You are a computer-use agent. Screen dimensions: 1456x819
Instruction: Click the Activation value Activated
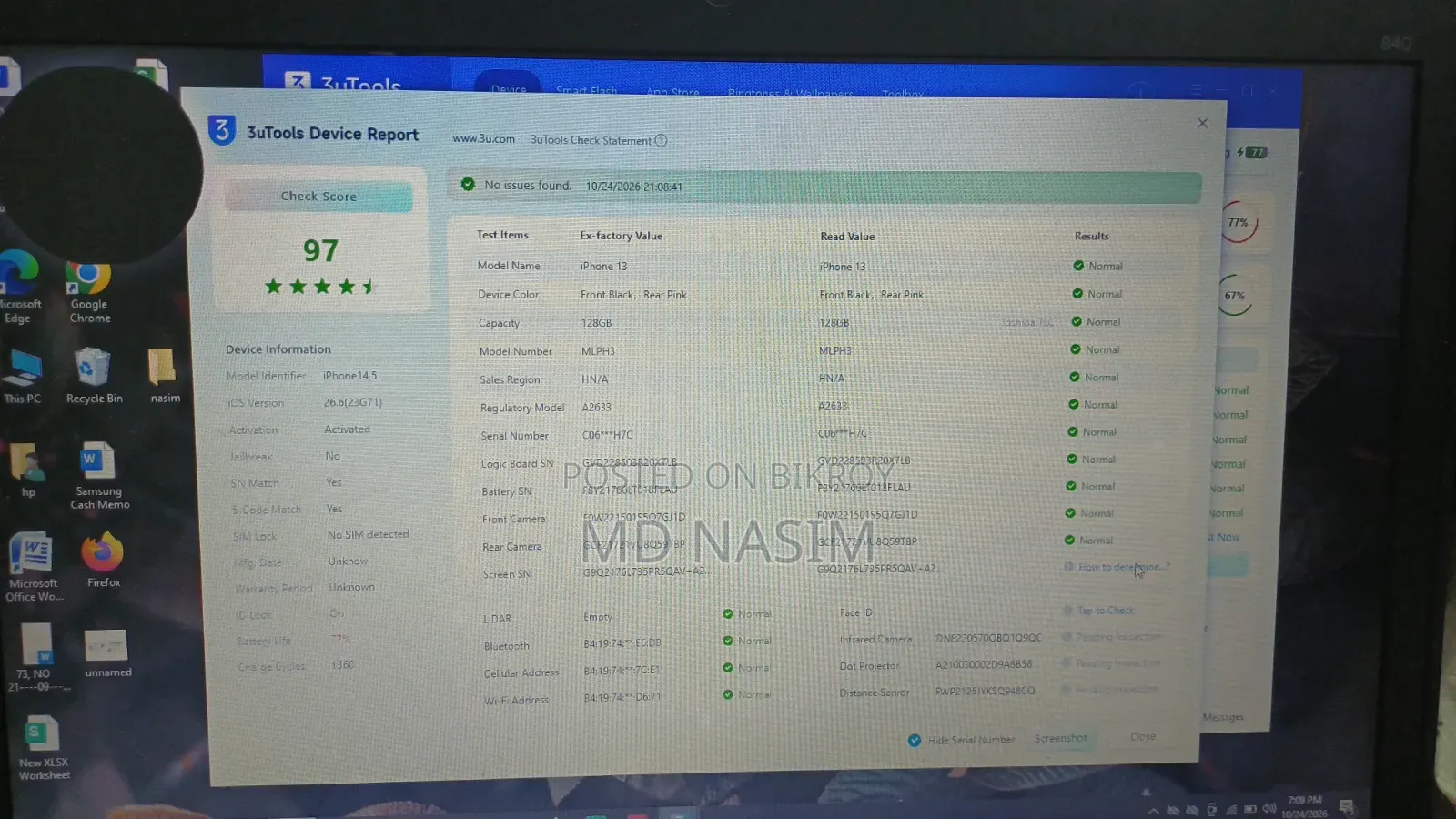click(x=347, y=430)
